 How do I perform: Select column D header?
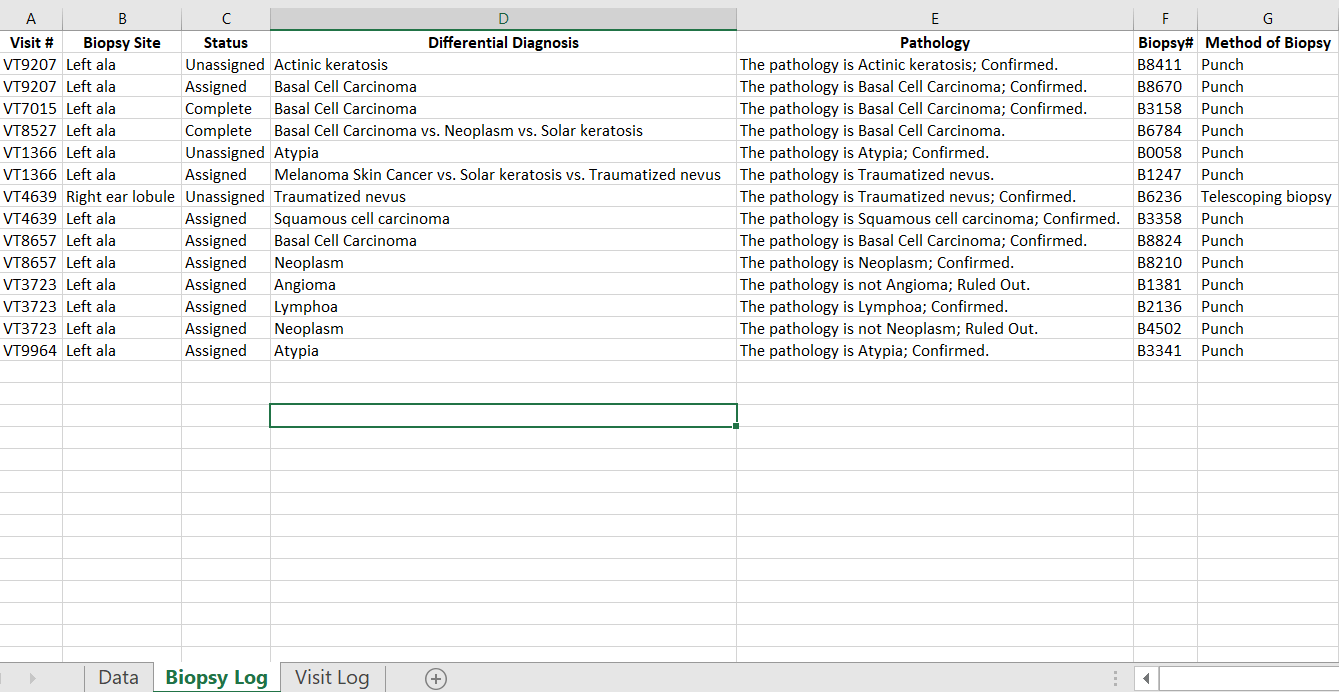click(x=503, y=18)
